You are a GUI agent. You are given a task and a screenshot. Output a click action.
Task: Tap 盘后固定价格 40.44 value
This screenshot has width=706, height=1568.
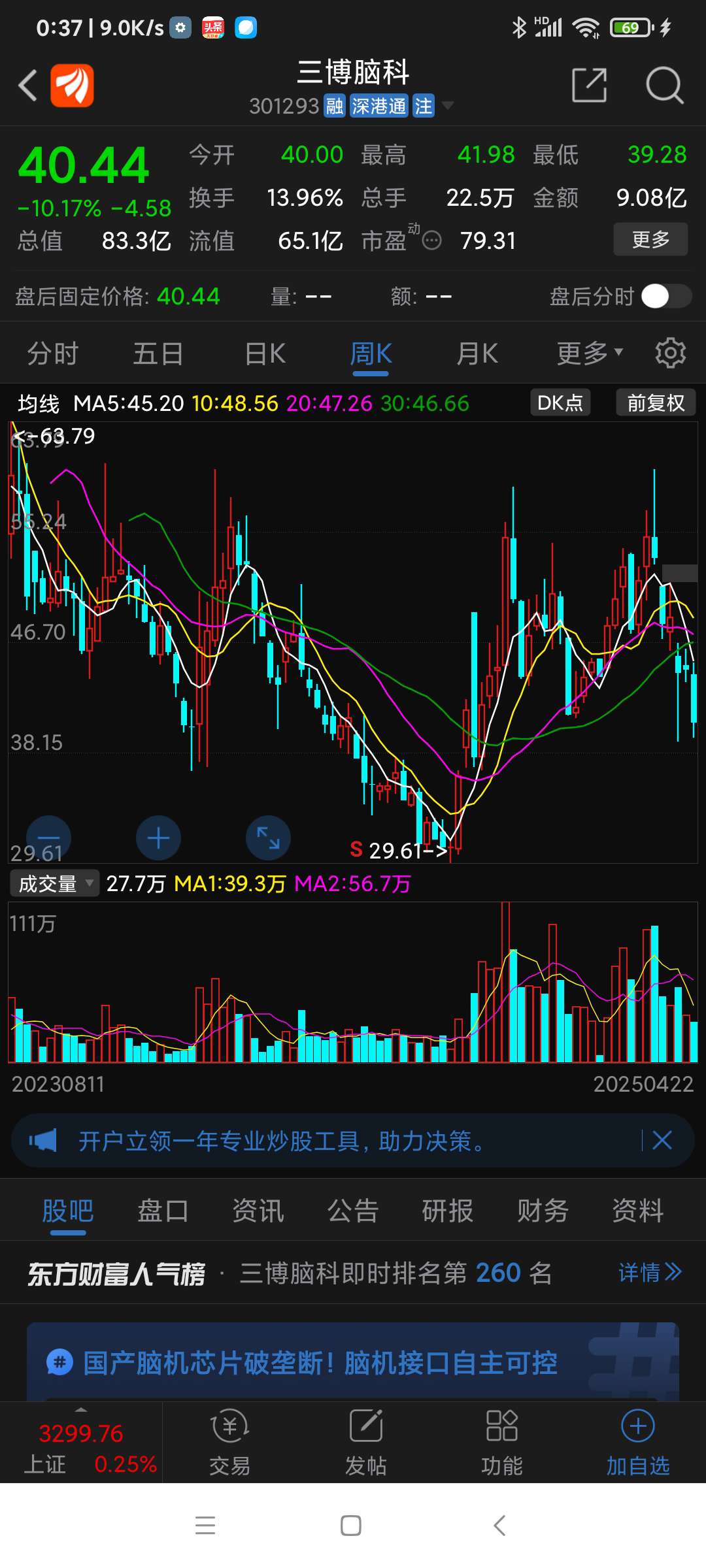pos(188,296)
